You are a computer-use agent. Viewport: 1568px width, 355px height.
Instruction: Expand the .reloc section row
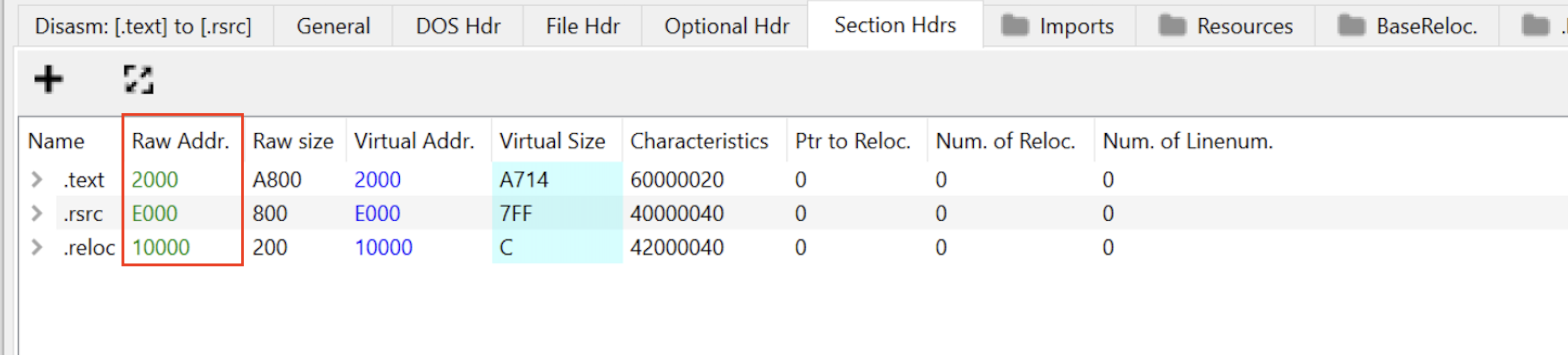click(x=37, y=247)
